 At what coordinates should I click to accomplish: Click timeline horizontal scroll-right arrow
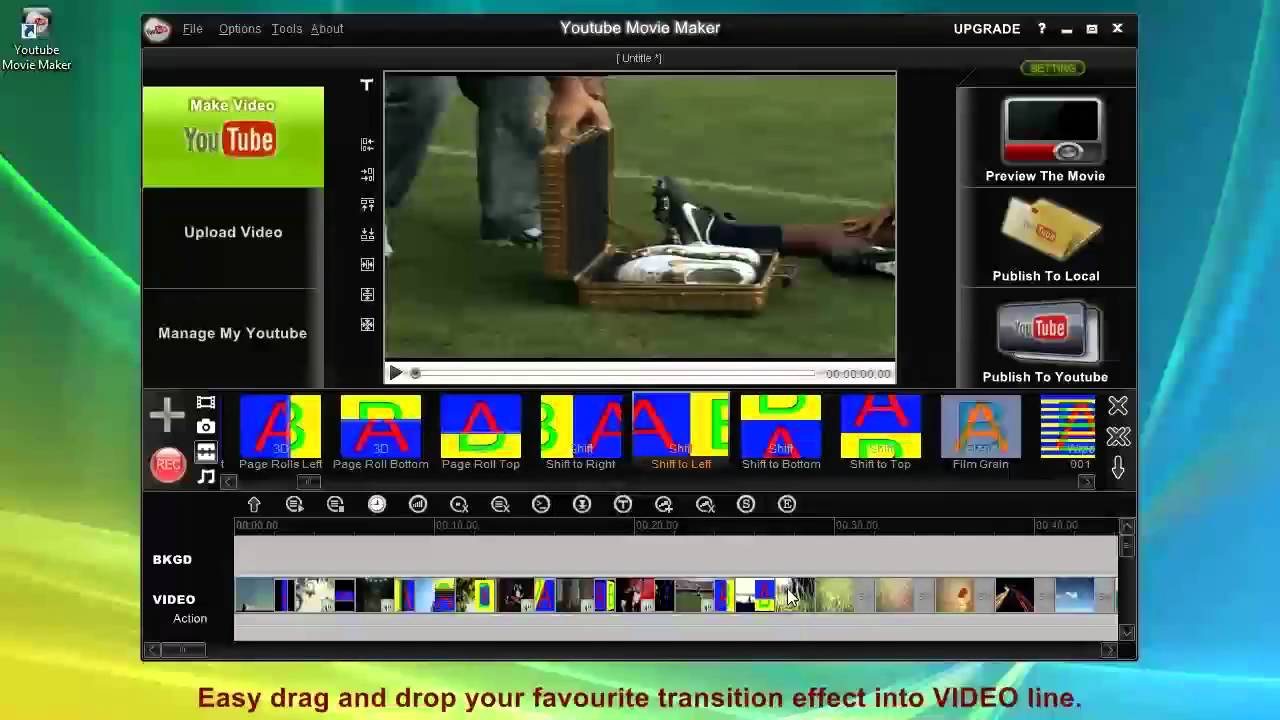point(1109,650)
